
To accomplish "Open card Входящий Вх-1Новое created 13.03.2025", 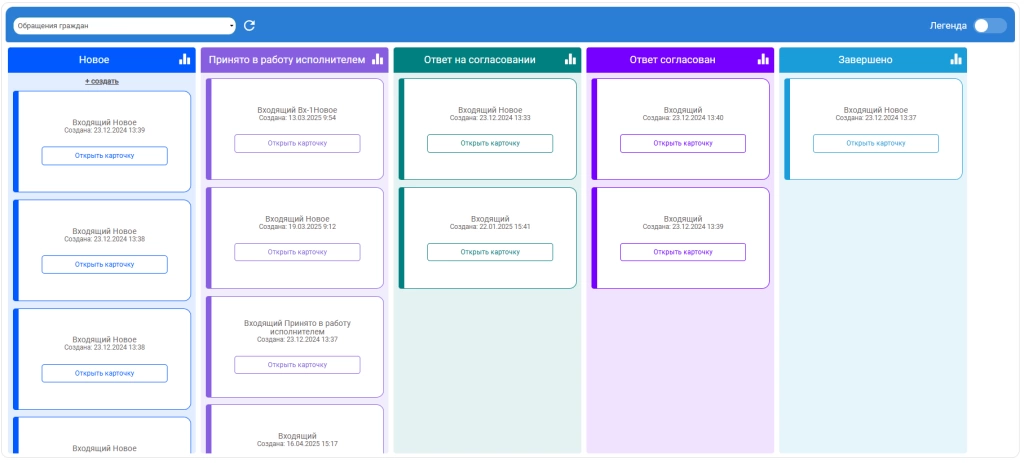I will point(297,143).
